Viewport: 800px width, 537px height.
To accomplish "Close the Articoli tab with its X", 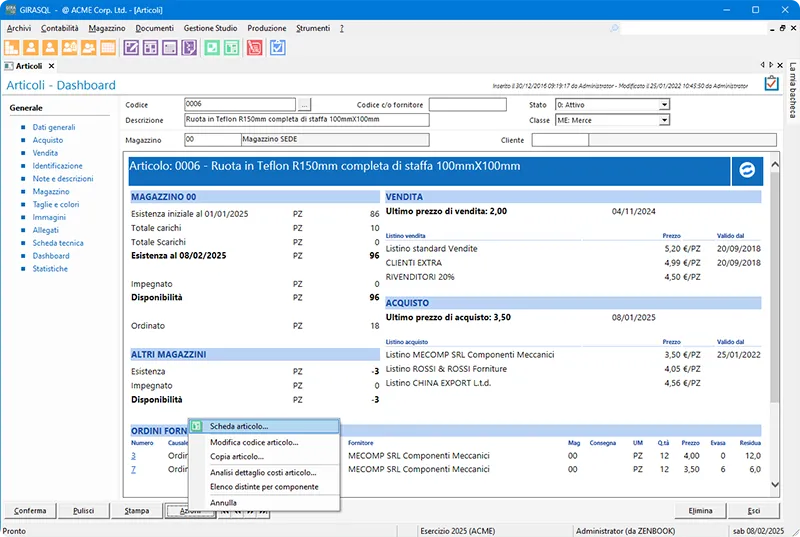I will 52,66.
